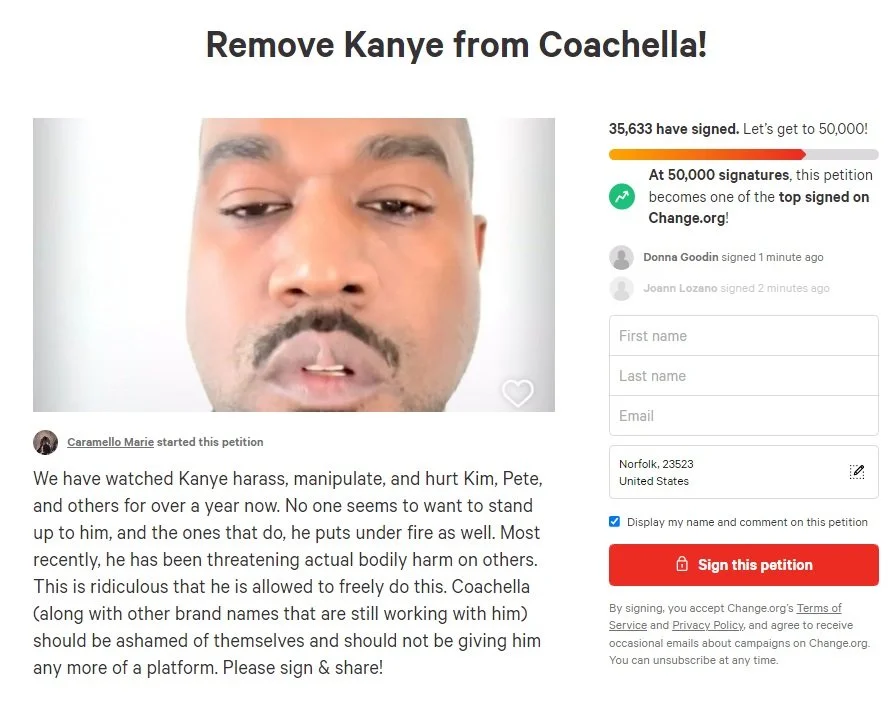Click Donna Goodin's avatar icon
Viewport: 893px width, 701px height.
pyautogui.click(x=621, y=257)
